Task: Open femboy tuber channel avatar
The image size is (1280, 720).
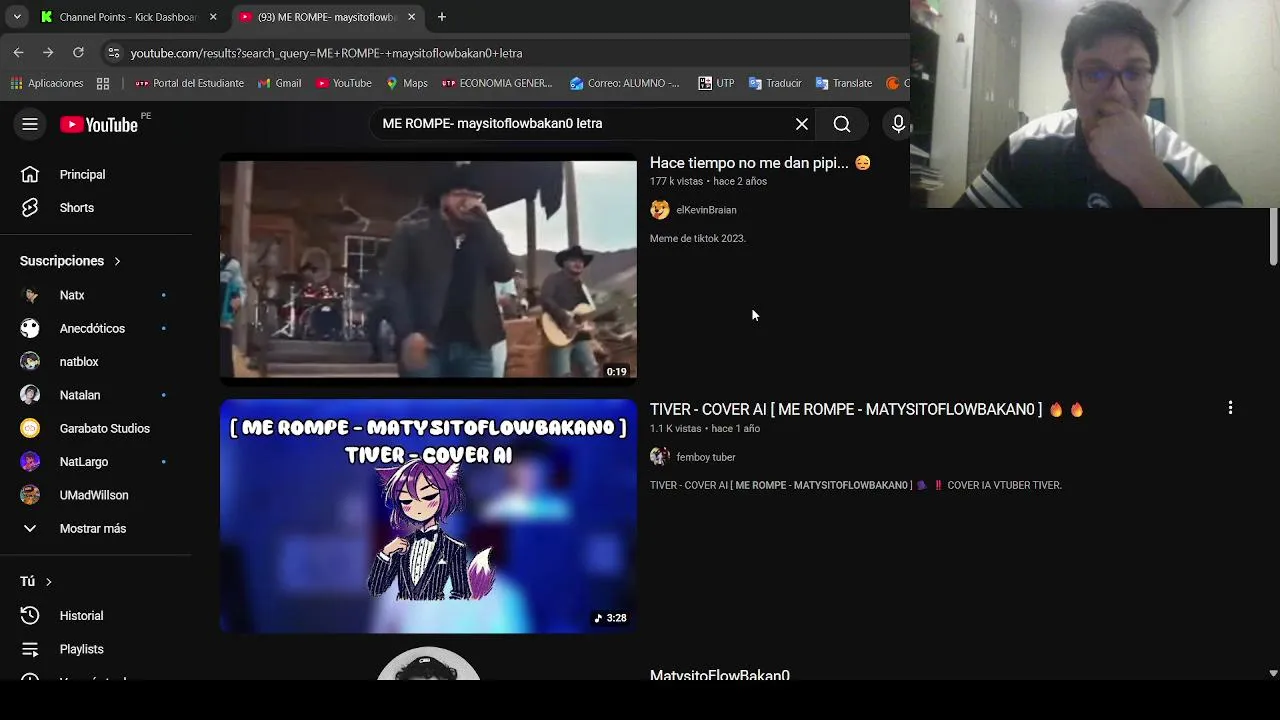Action: [660, 457]
